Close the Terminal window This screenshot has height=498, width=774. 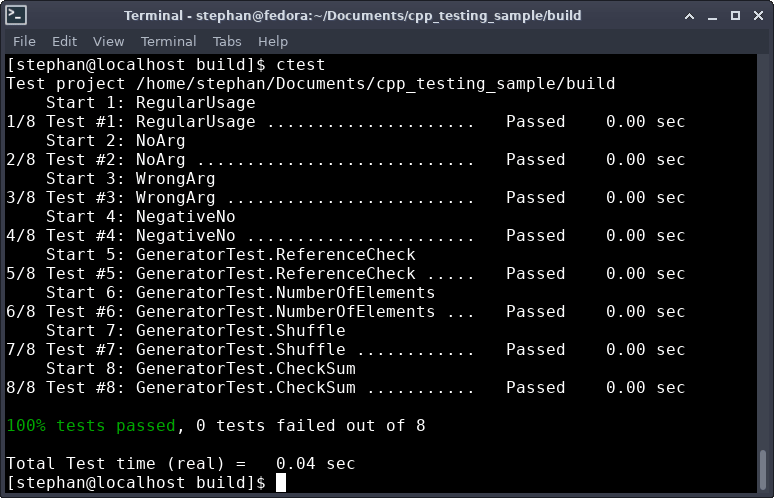pyautogui.click(x=756, y=16)
